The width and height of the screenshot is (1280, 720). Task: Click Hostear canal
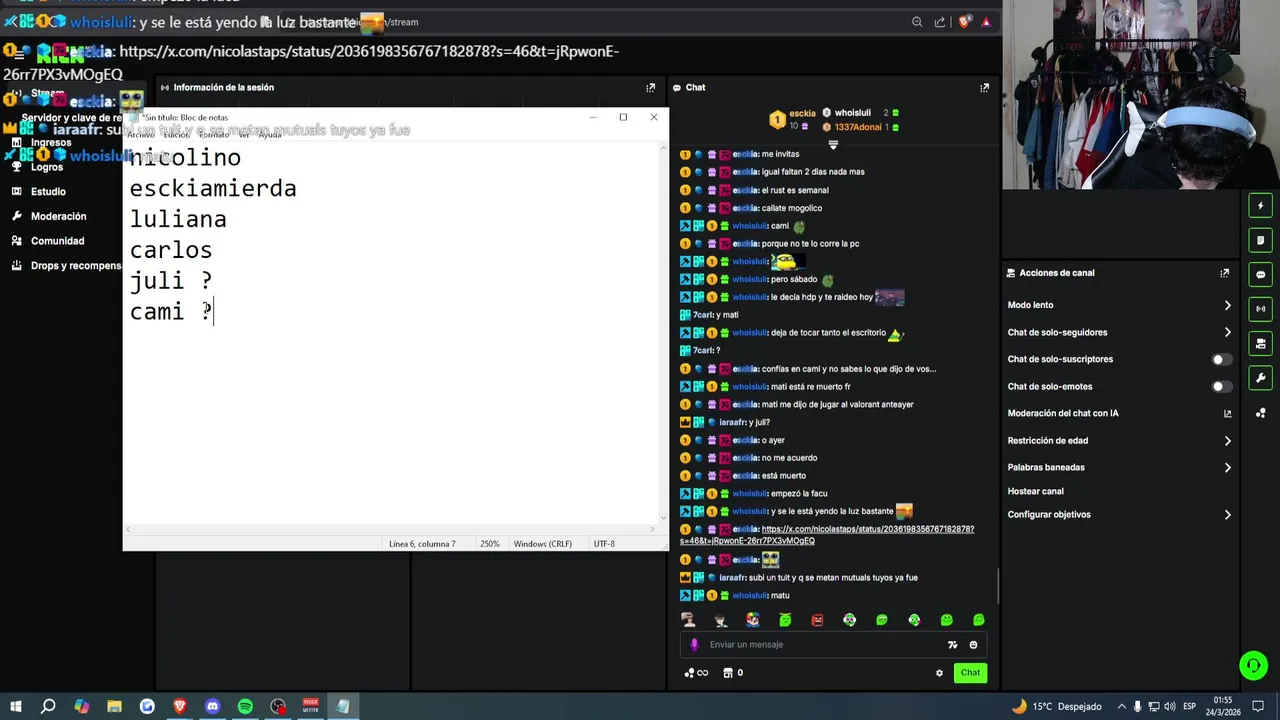(1036, 491)
